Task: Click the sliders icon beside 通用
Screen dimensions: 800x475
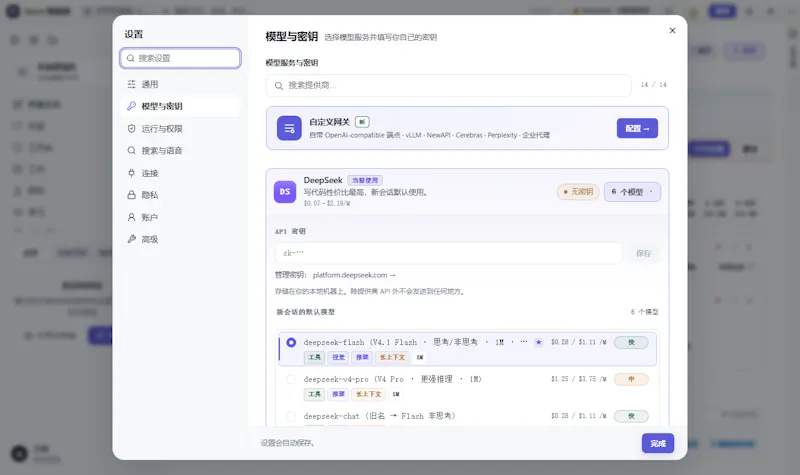Action: [132, 84]
